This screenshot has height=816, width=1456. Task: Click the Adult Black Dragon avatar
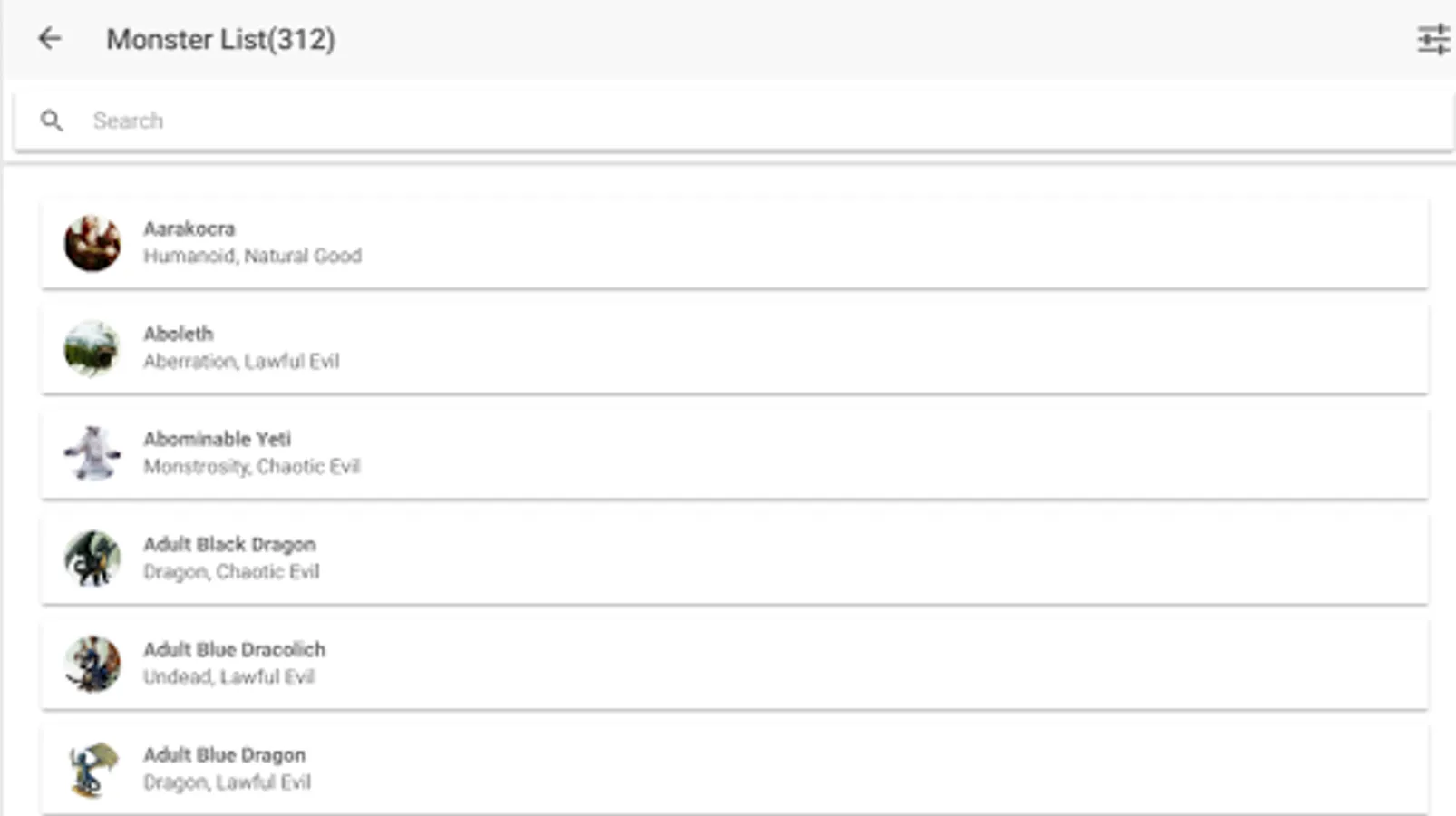(92, 559)
